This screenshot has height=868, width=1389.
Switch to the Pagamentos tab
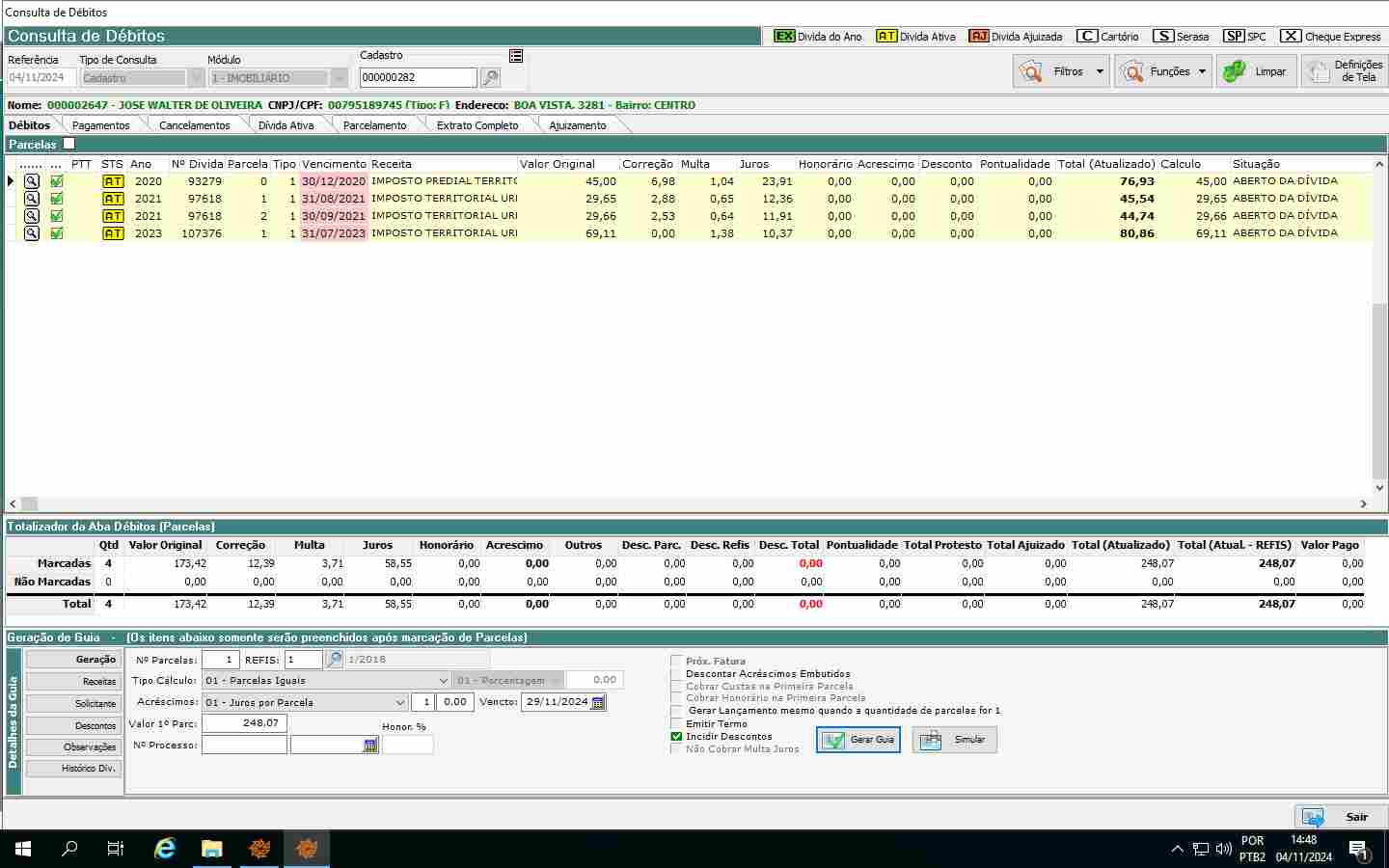(x=100, y=125)
